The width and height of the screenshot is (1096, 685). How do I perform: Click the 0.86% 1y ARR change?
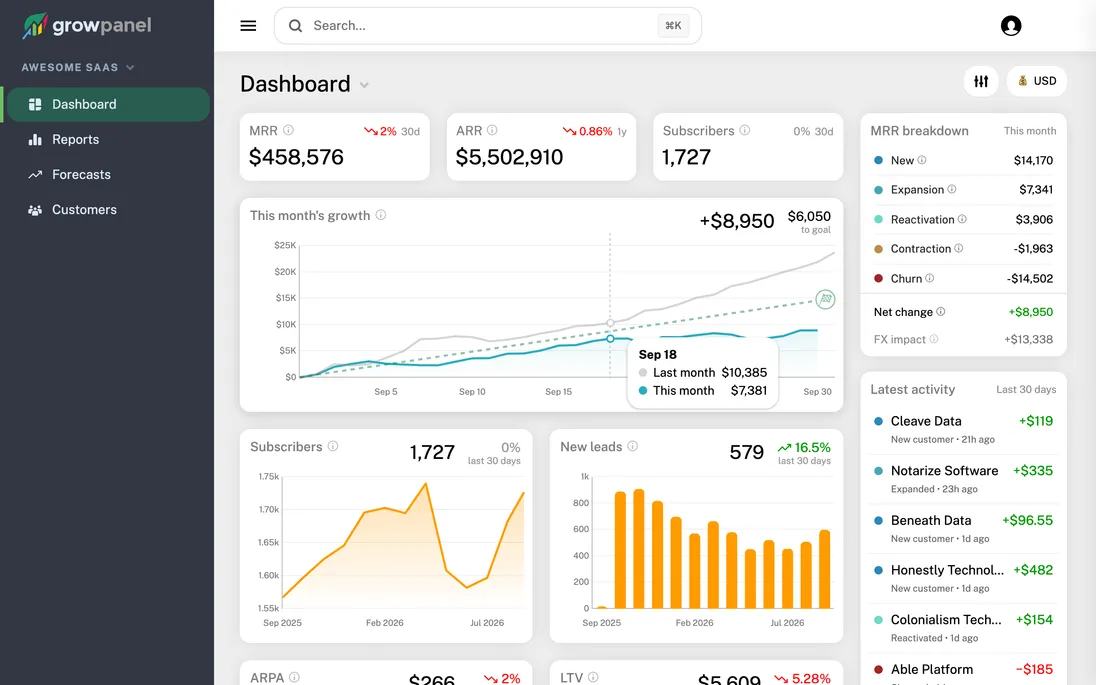[594, 131]
